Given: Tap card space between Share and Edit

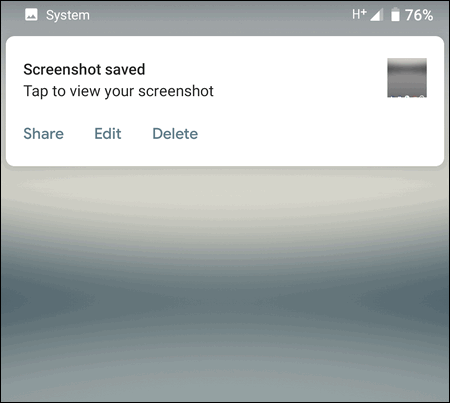Looking at the screenshot, I should pyautogui.click(x=79, y=134).
